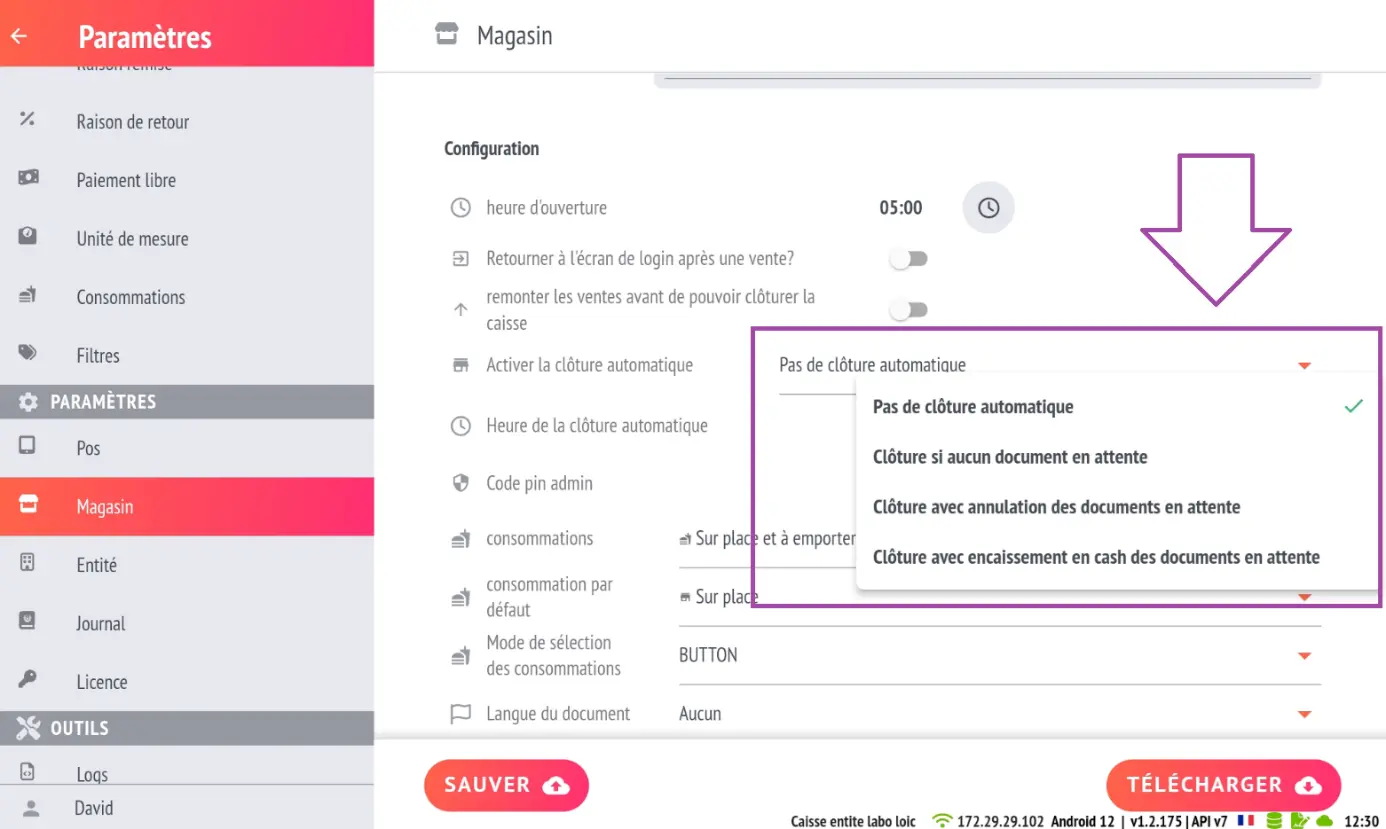Viewport: 1386px width, 829px height.
Task: Click the Licence key icon
Action: tap(28, 680)
